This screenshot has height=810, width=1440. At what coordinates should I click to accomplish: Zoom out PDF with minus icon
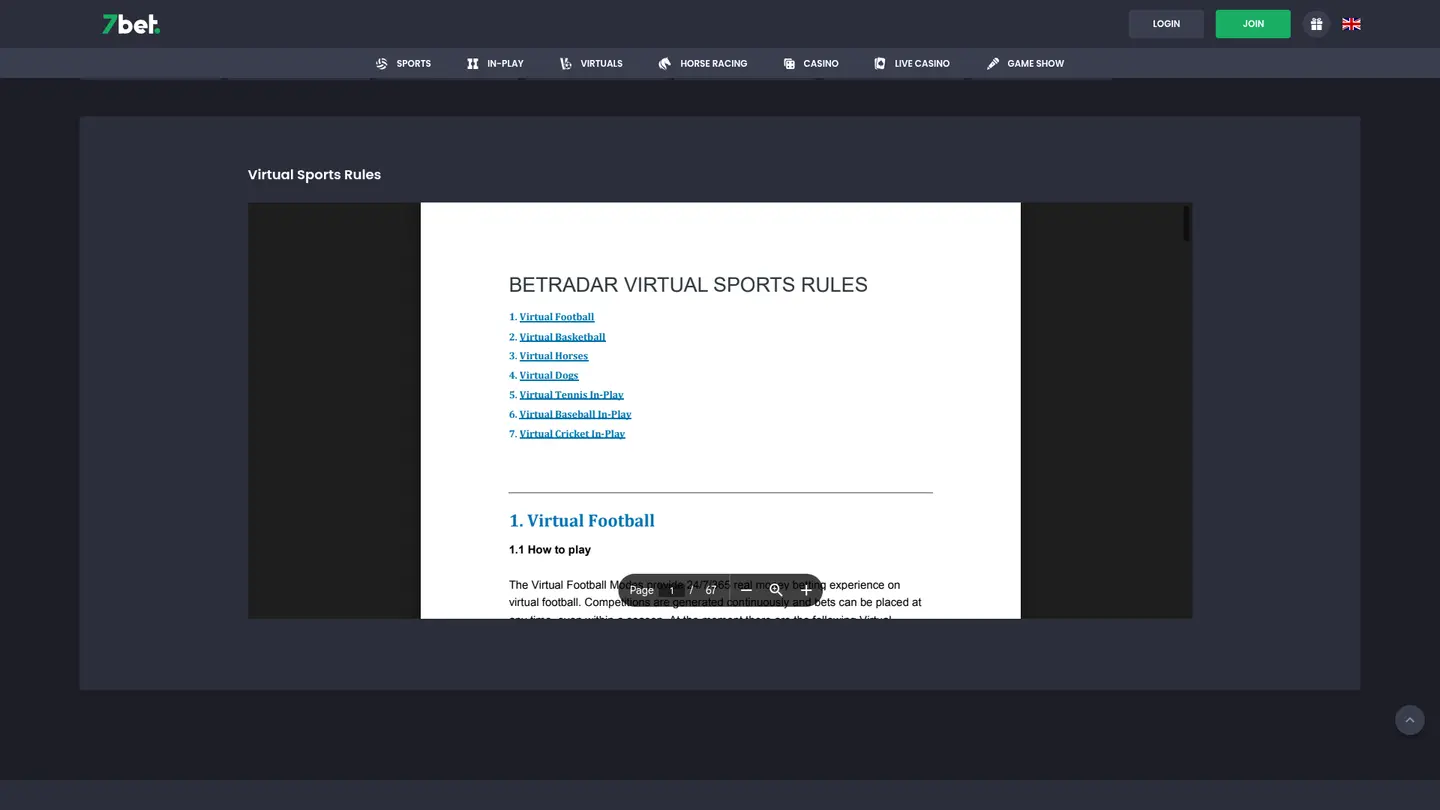[746, 590]
